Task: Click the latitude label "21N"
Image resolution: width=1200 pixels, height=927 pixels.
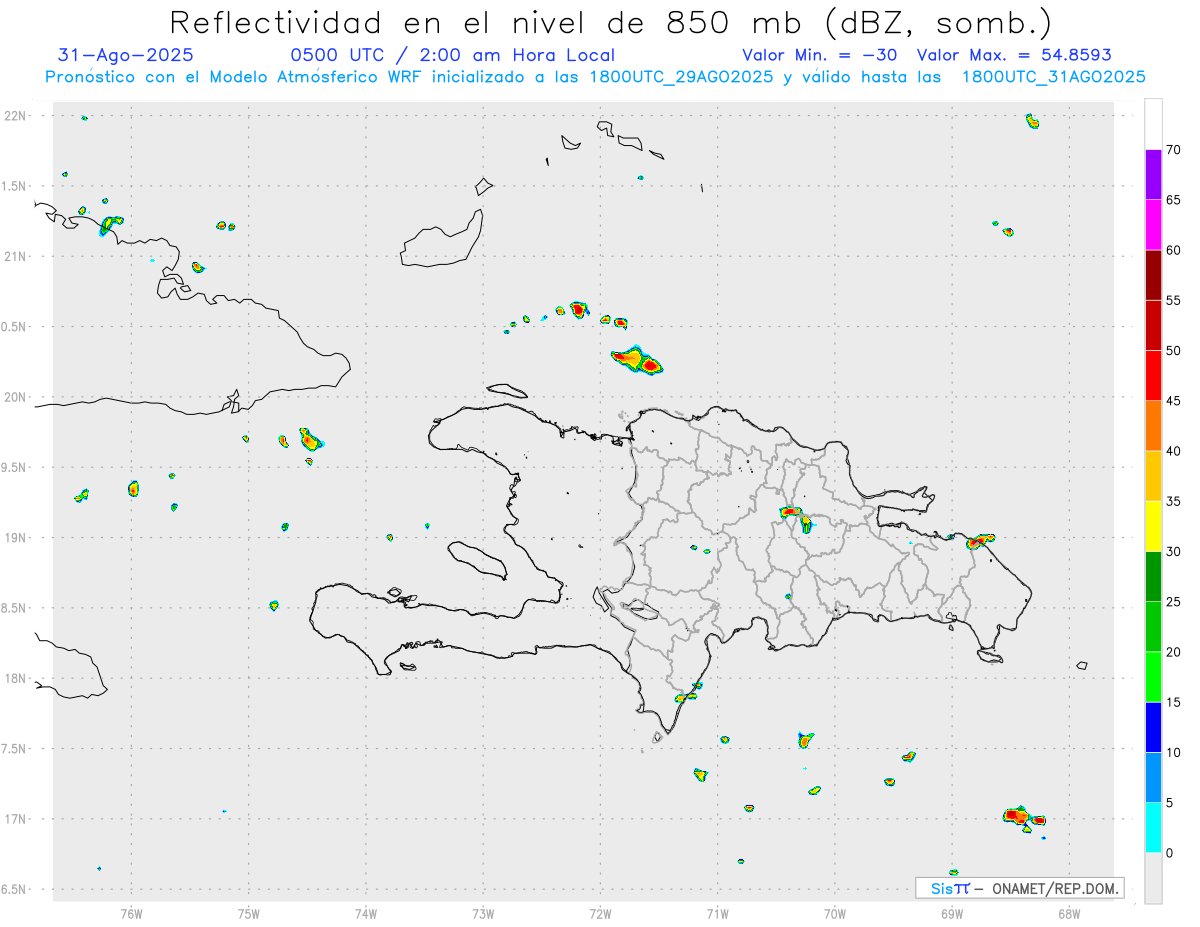Action: click(15, 256)
